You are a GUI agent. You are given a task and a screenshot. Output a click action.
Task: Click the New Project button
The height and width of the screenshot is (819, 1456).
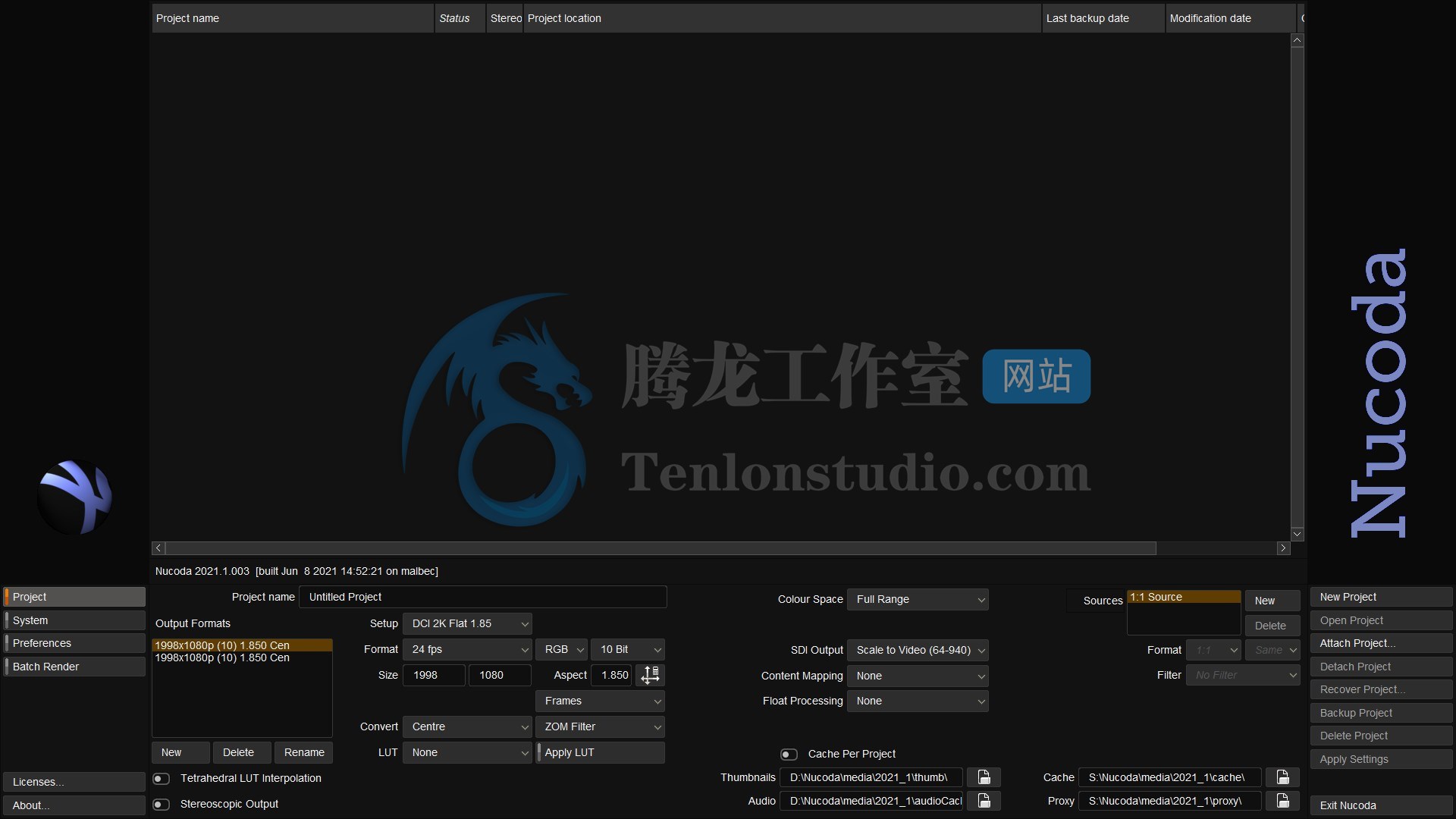pyautogui.click(x=1382, y=597)
